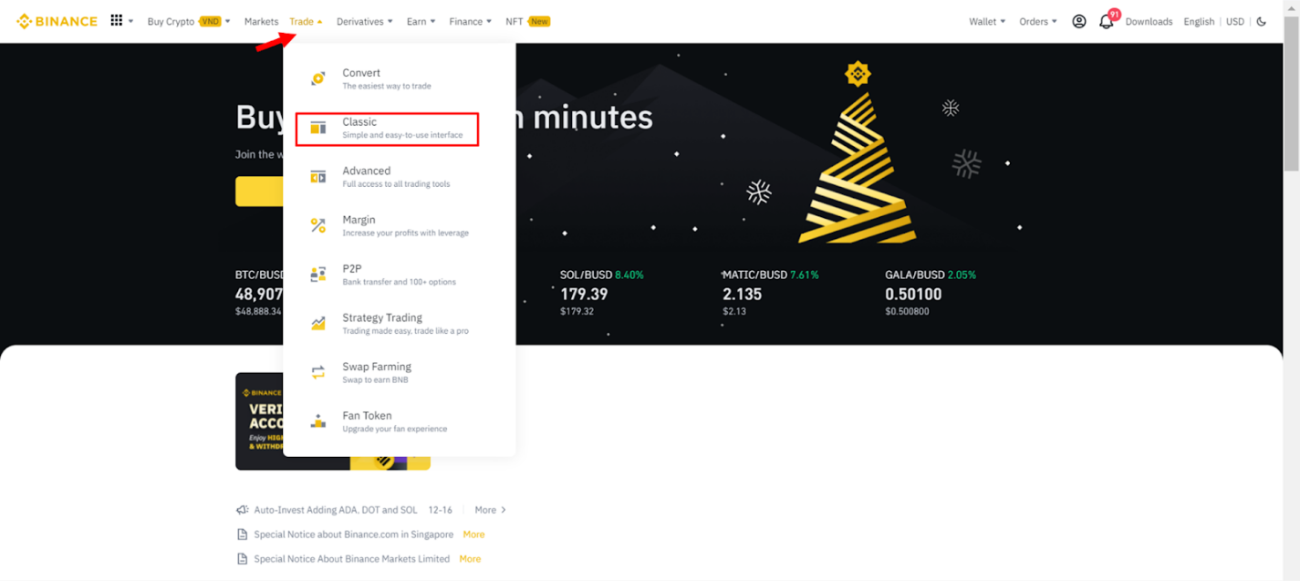
Task: Click the Strategy Trading chart icon
Action: coord(318,324)
